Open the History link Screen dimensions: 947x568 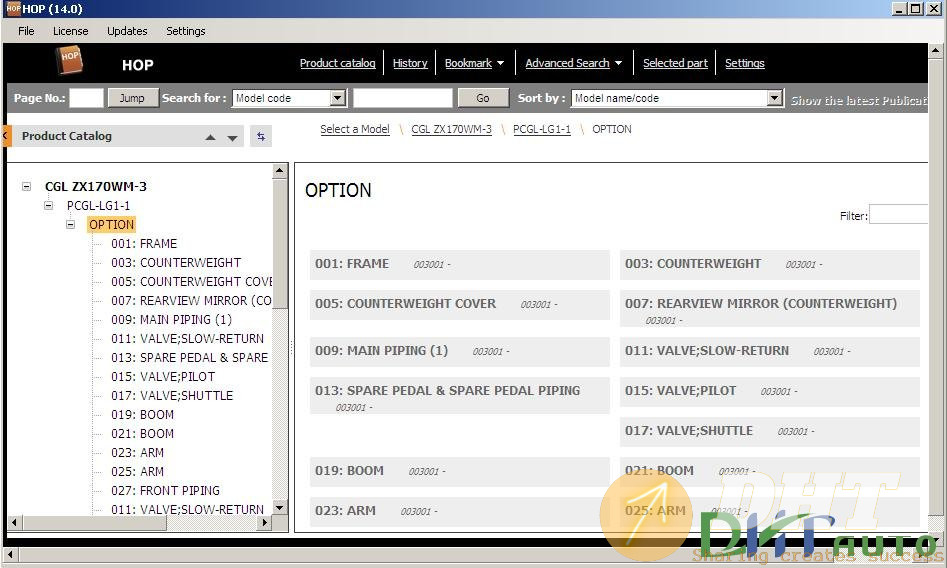coord(410,63)
